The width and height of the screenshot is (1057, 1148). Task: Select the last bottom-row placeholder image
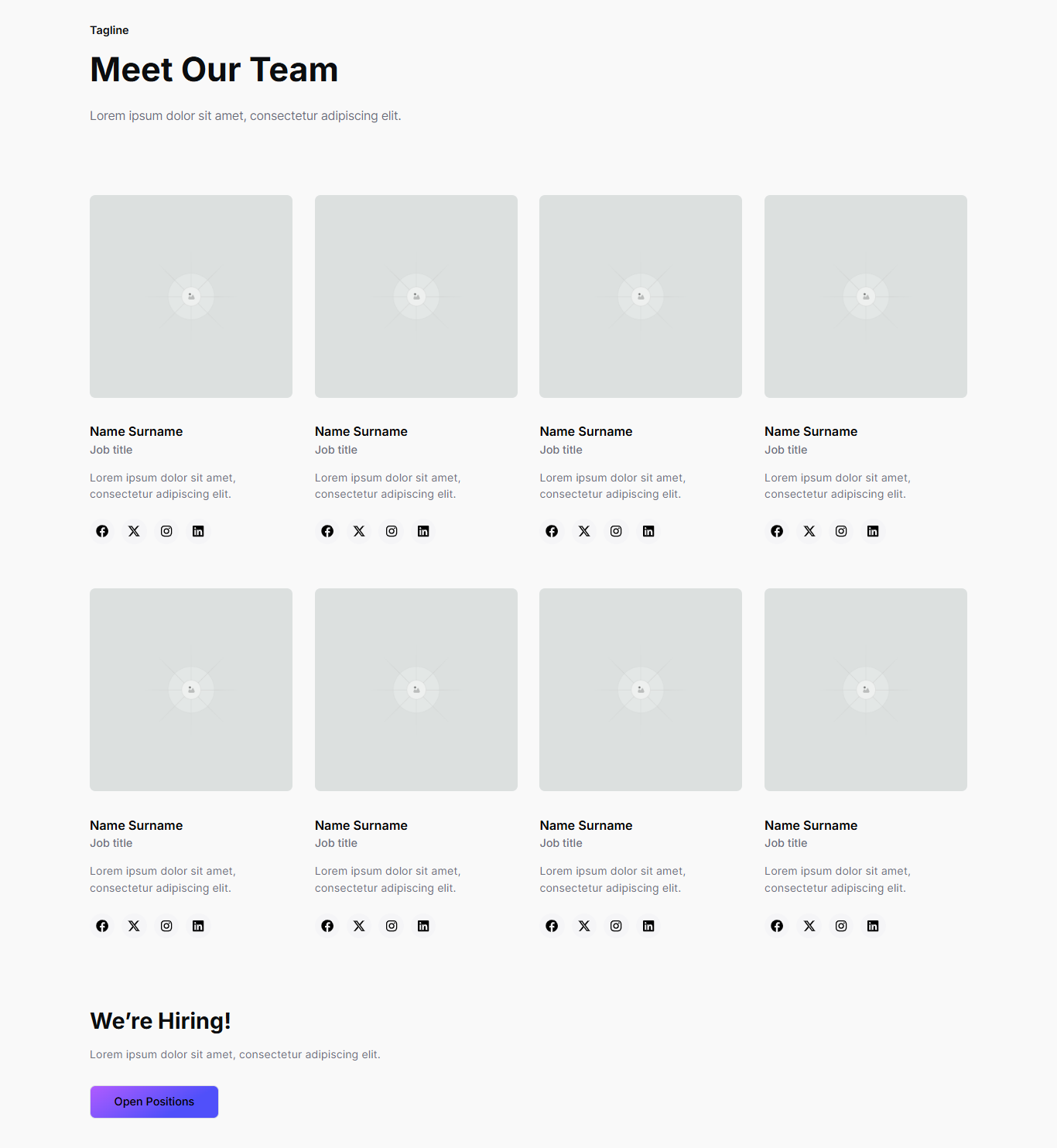(865, 689)
